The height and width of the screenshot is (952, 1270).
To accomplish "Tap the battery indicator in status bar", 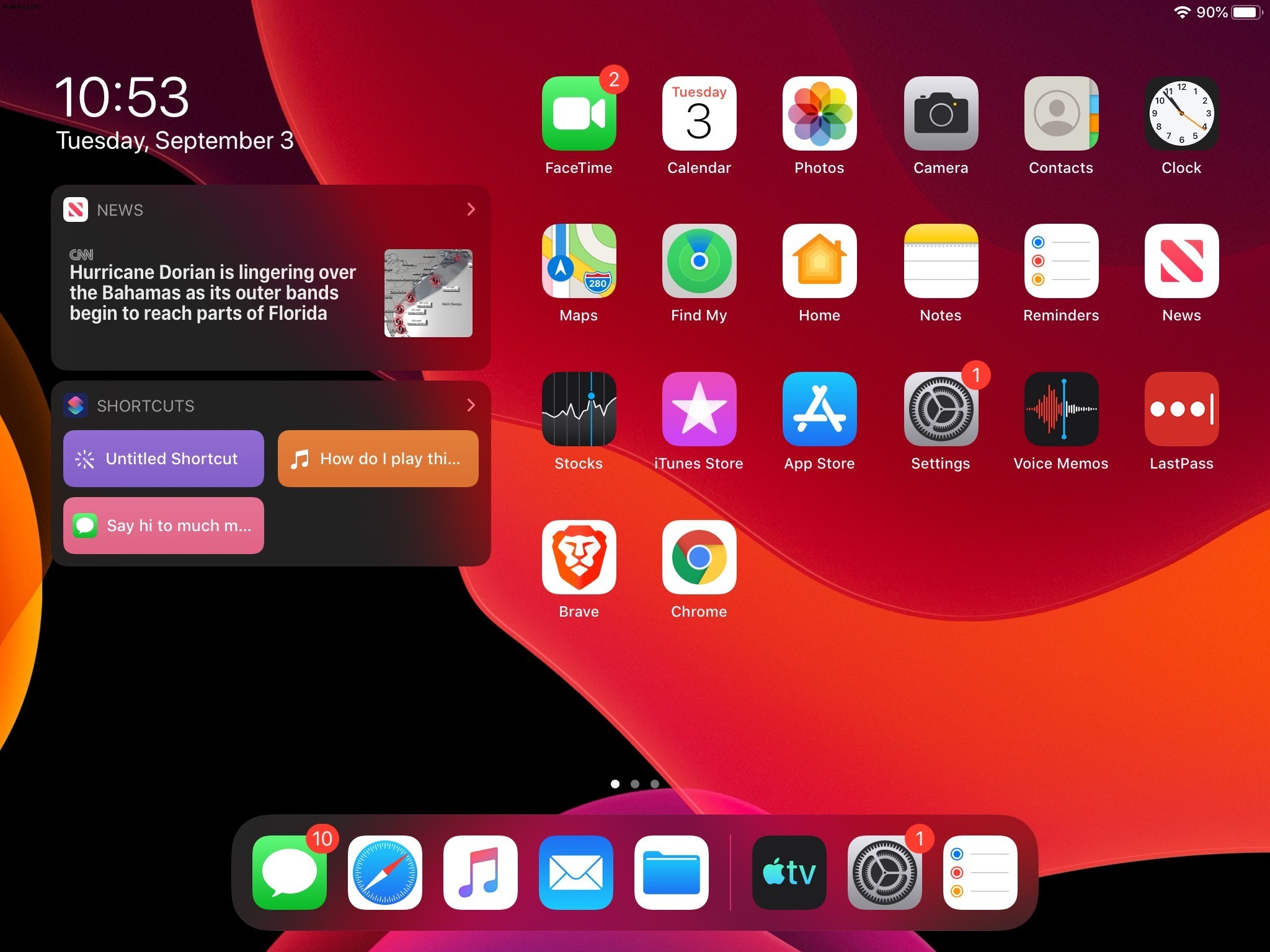I will [1248, 12].
